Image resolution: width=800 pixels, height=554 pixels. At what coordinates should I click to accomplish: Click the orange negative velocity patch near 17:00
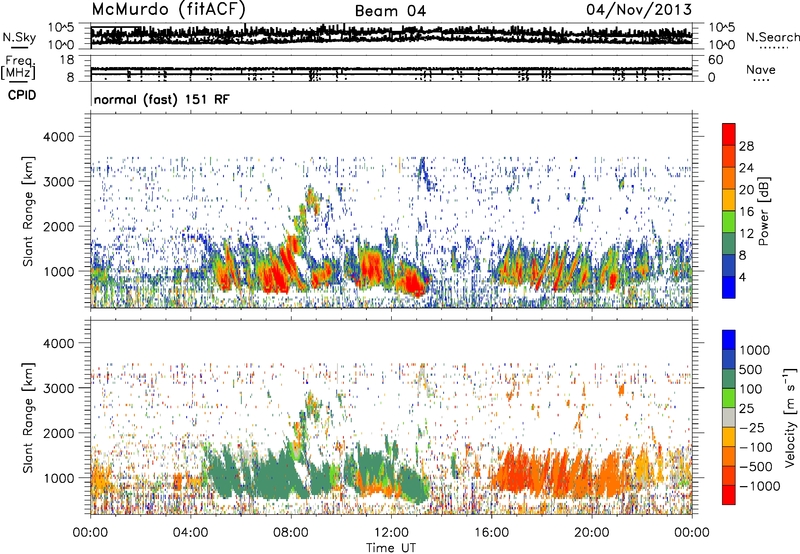[515, 469]
